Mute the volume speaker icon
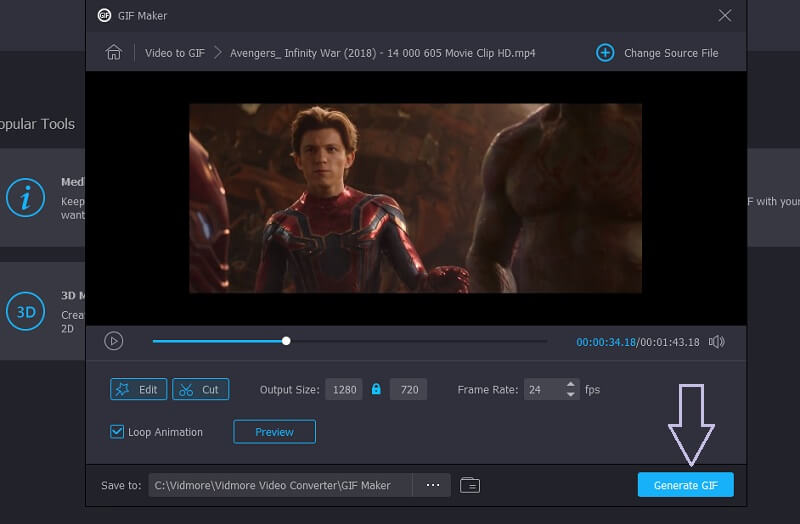The height and width of the screenshot is (524, 800). (x=717, y=342)
